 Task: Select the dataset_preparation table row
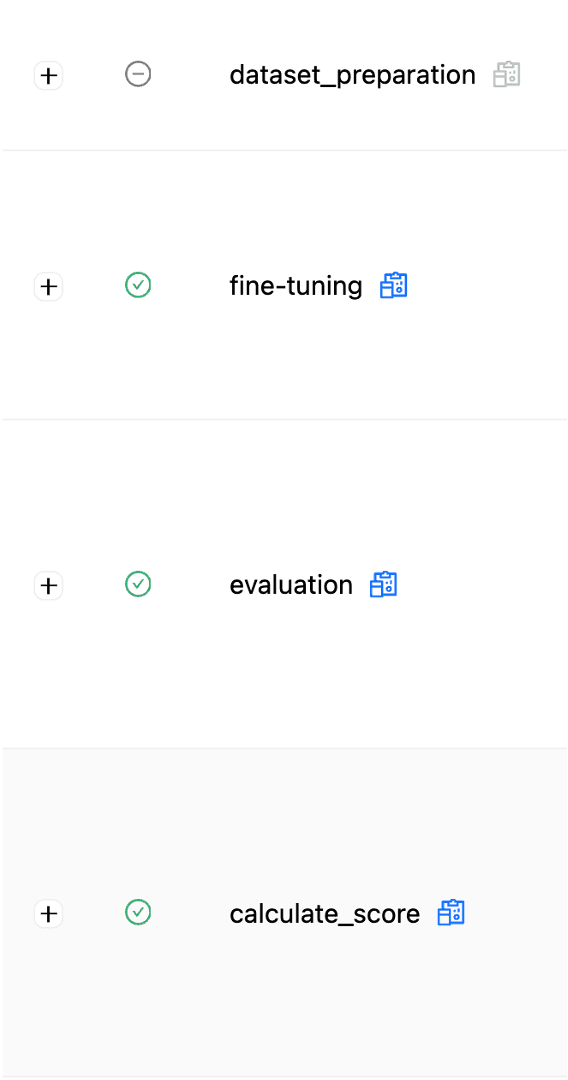click(x=285, y=74)
